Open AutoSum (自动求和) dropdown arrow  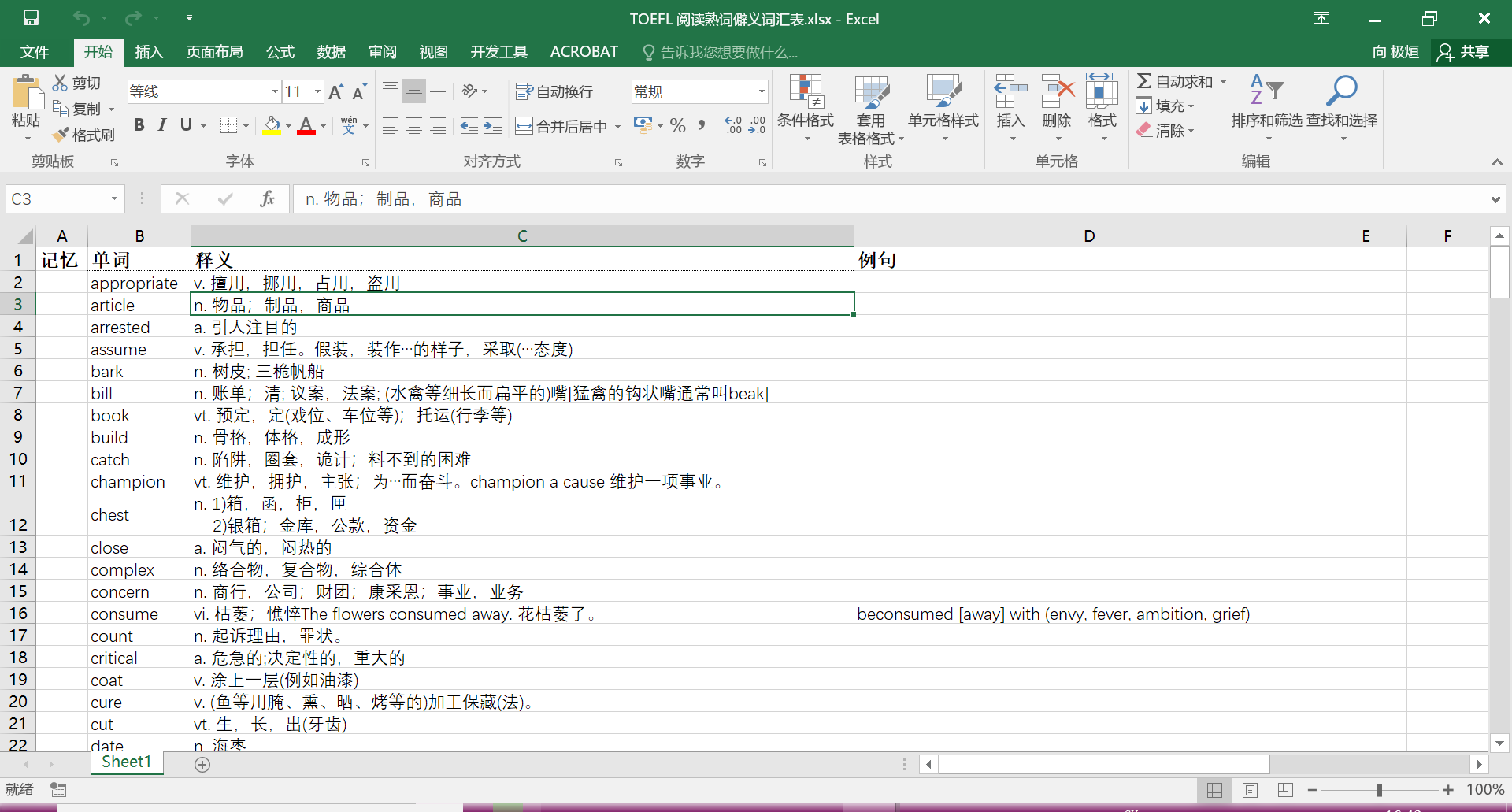[1224, 82]
